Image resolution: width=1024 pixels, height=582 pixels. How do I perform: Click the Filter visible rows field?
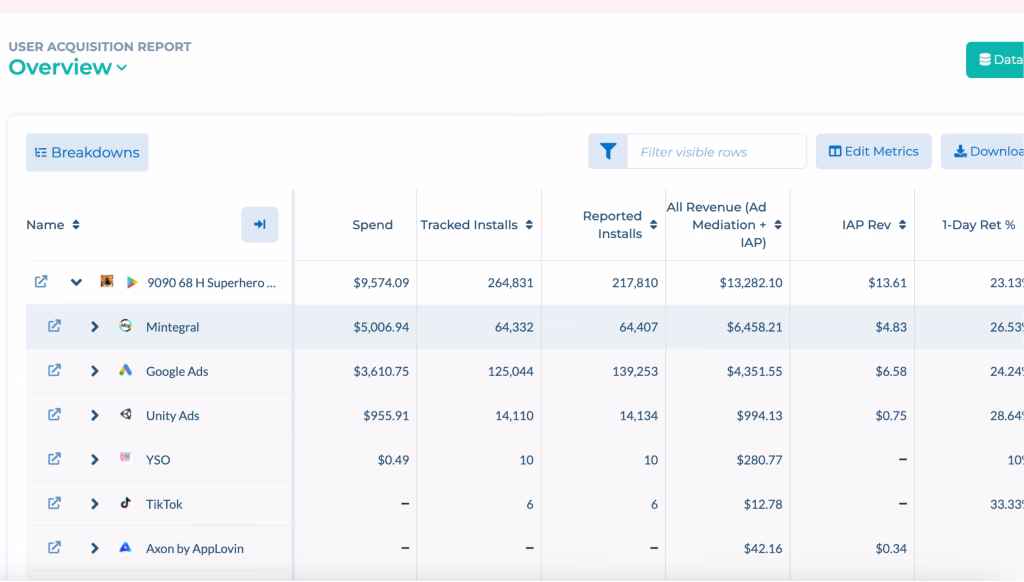(x=716, y=152)
